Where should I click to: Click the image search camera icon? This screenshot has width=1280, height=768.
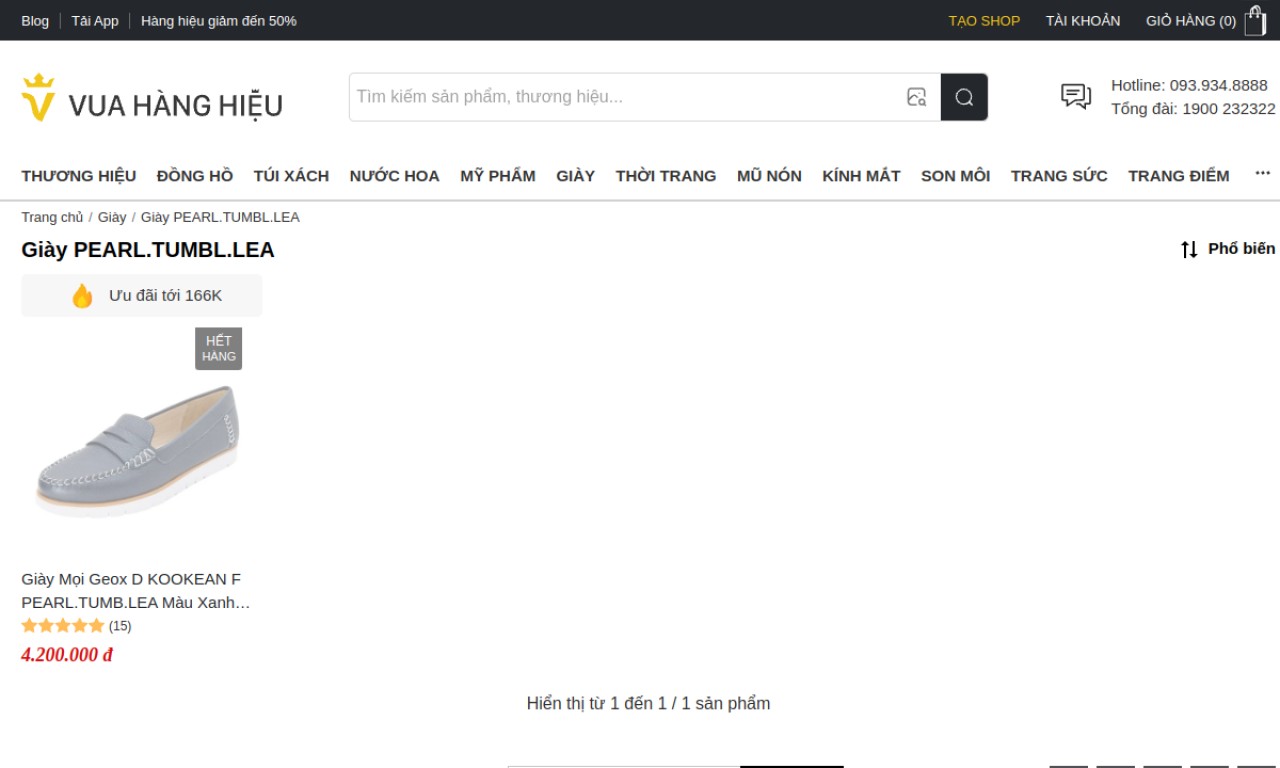click(x=916, y=97)
